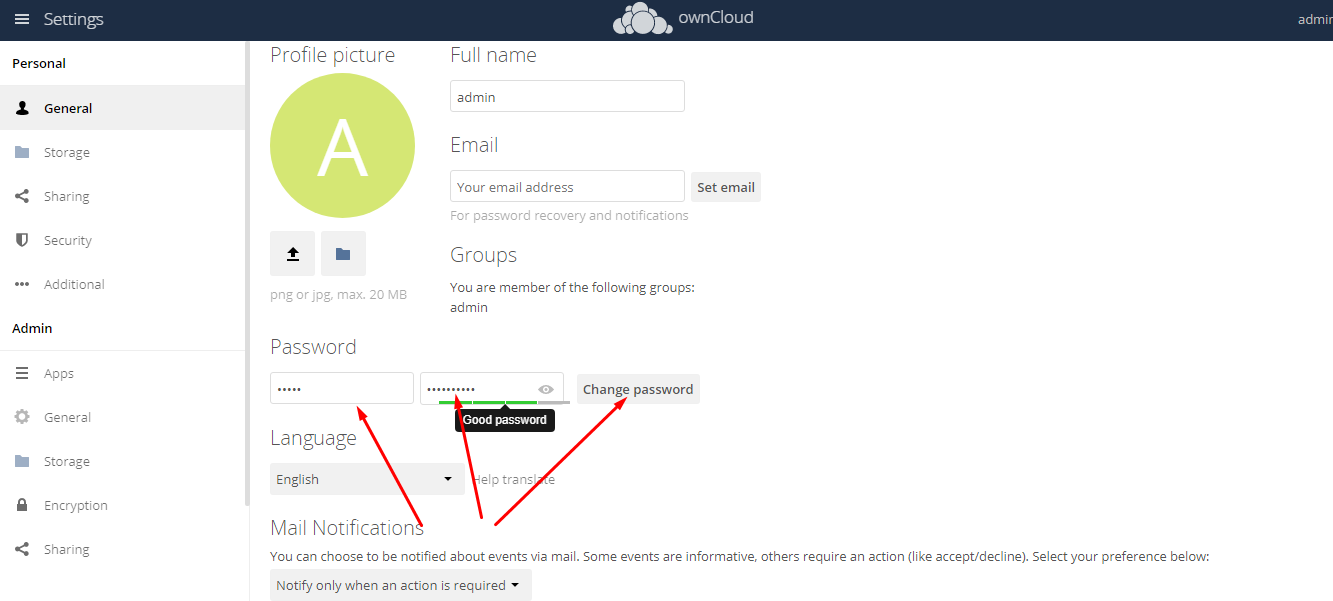Click the ownCloud logo in header
This screenshot has width=1333, height=601.
coord(683,19)
